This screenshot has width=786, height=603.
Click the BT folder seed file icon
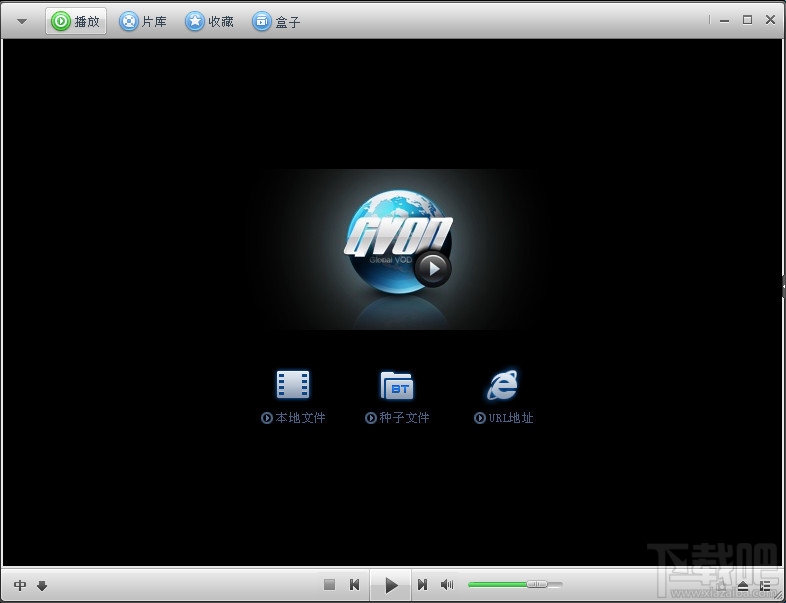[x=397, y=385]
